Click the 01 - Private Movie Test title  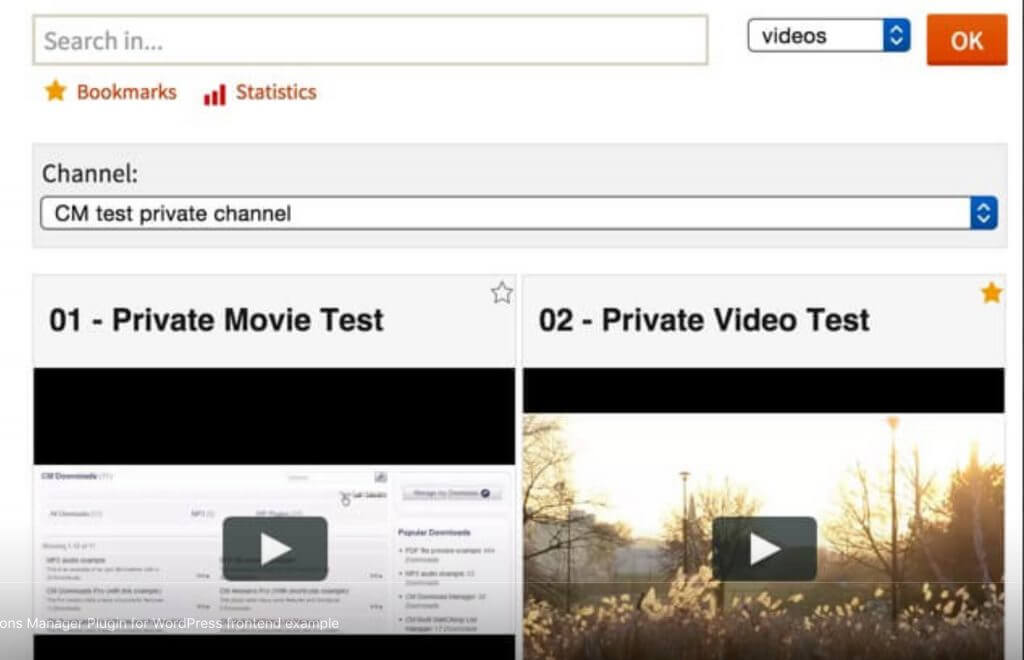click(x=216, y=320)
